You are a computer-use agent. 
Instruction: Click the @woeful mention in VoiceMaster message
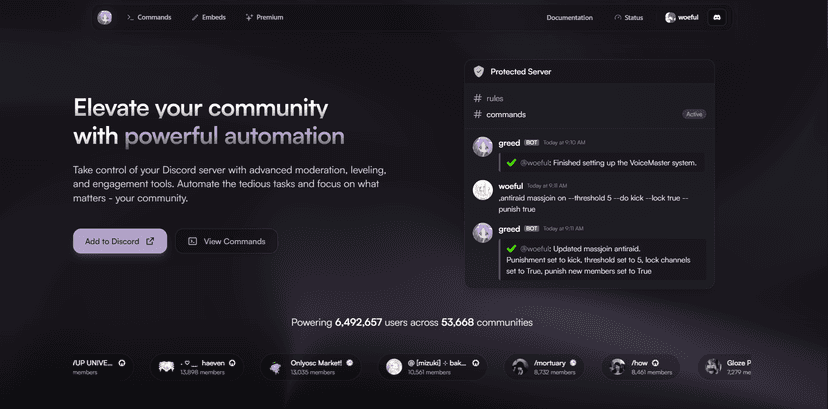pyautogui.click(x=533, y=163)
